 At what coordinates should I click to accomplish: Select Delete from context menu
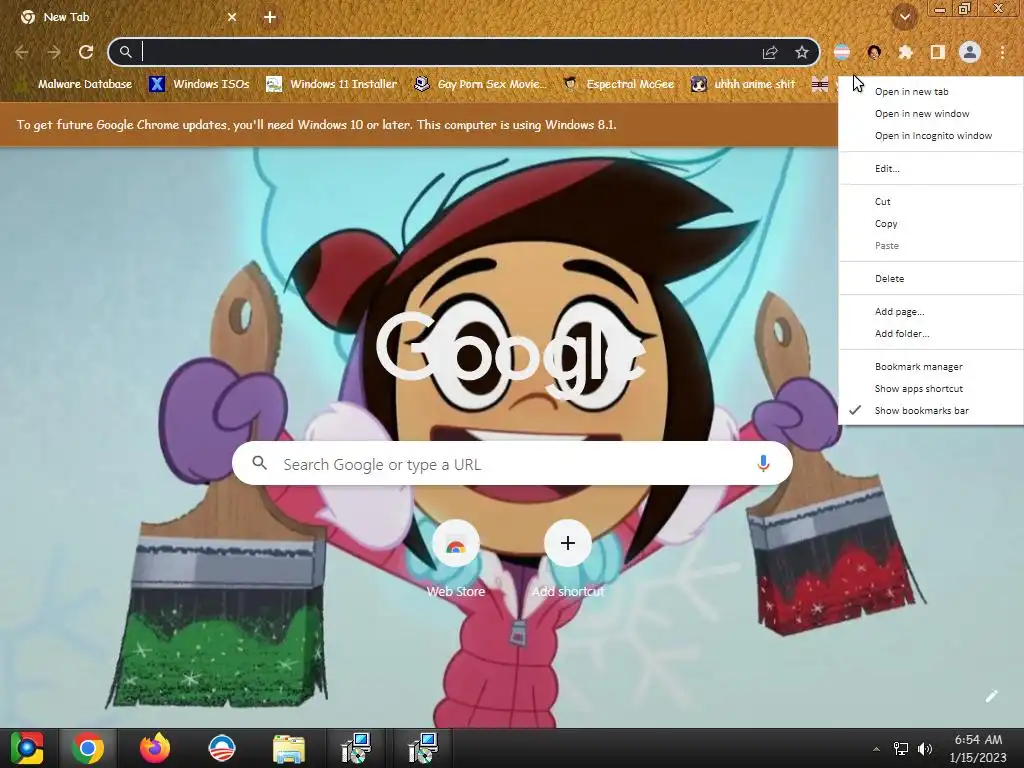[x=931, y=279]
